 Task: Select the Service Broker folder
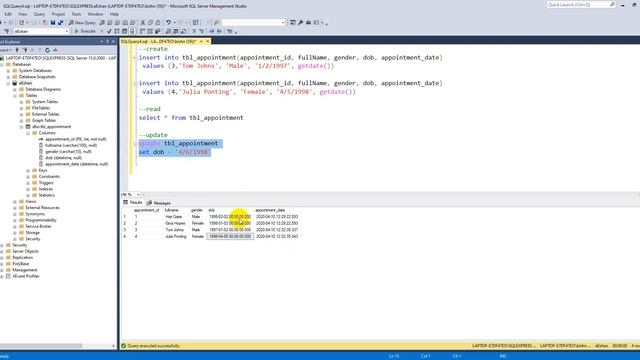pyautogui.click(x=38, y=227)
